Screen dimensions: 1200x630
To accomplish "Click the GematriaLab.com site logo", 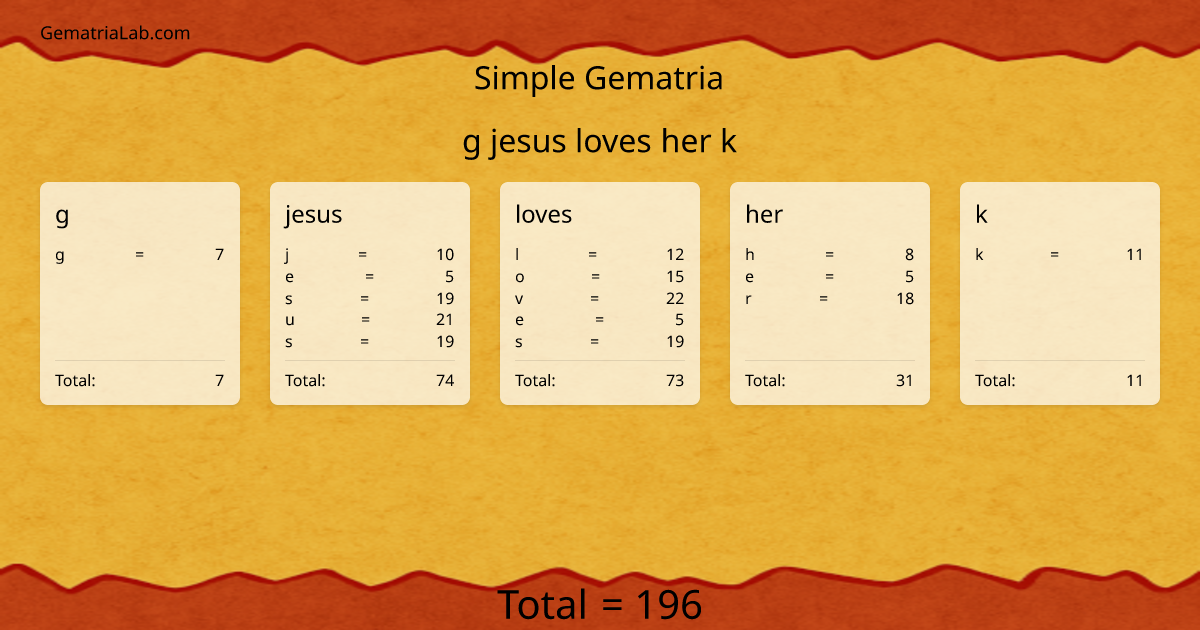I will tap(114, 32).
